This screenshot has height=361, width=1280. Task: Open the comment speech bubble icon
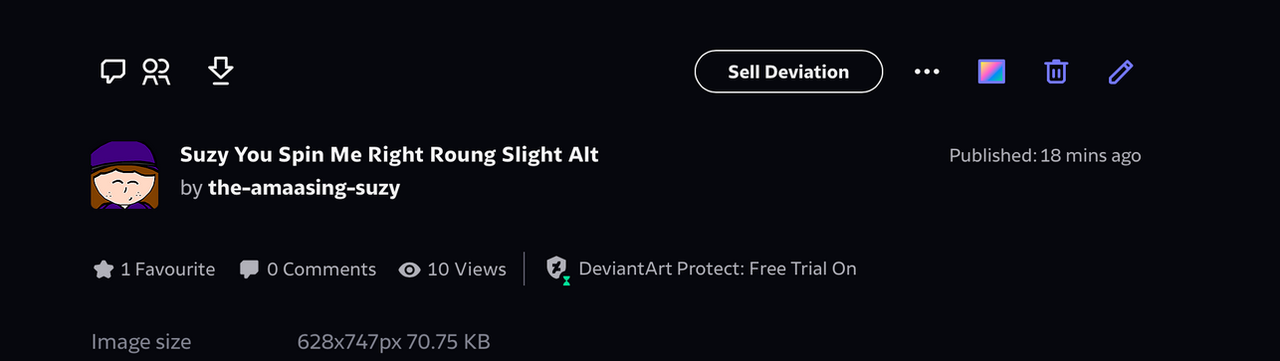pyautogui.click(x=113, y=72)
